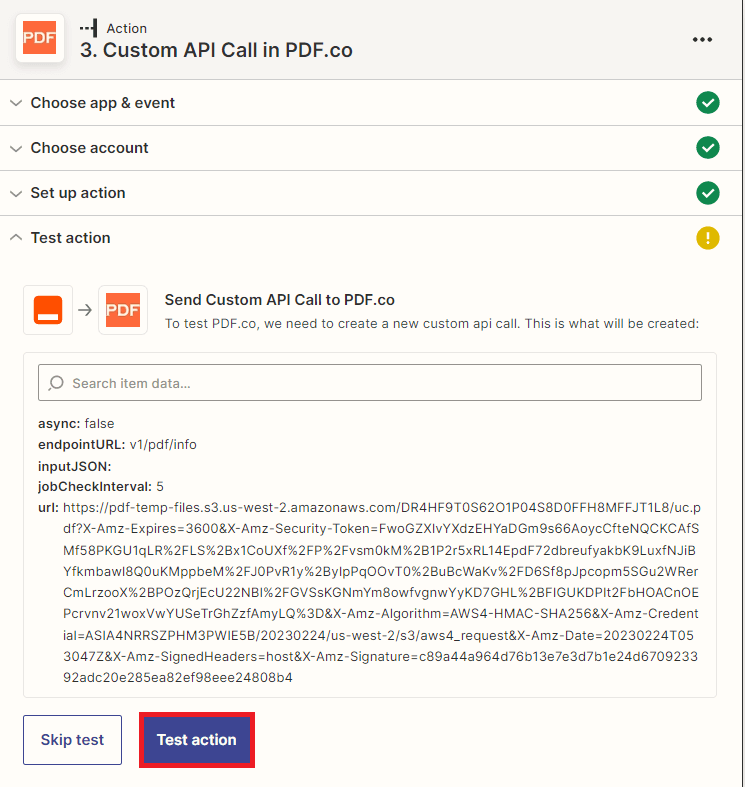Click the endpointURL v1/pdf/info data row
745x787 pixels.
coord(110,445)
